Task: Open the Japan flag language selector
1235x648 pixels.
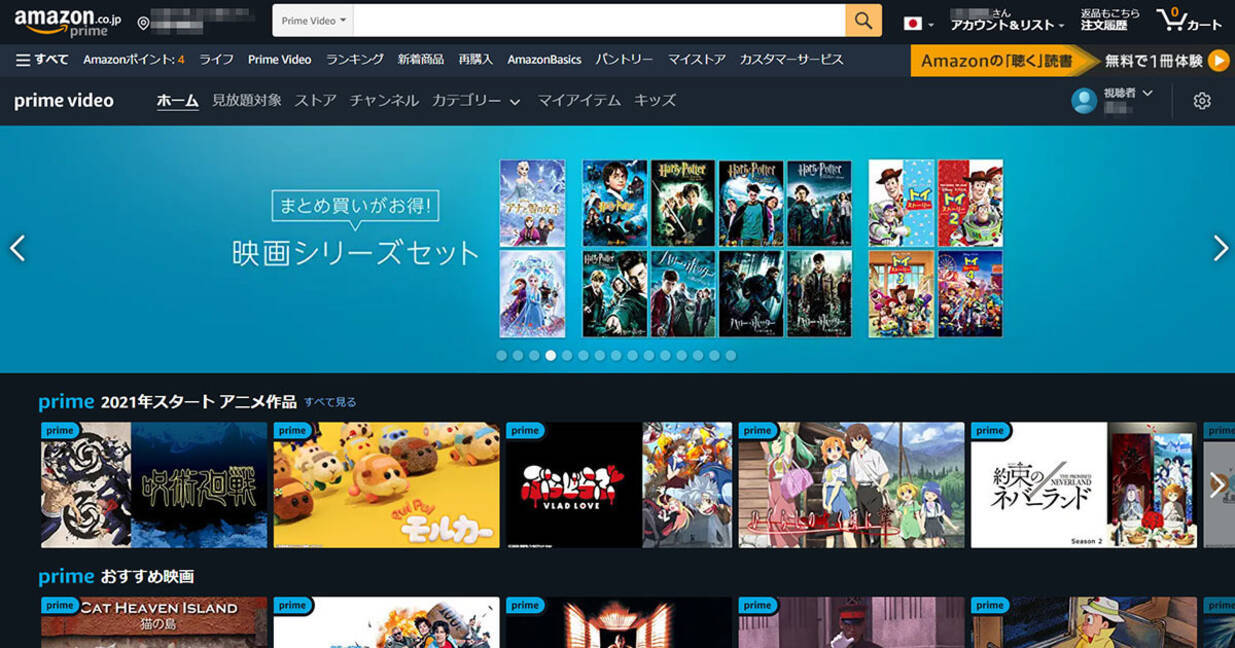Action: coord(917,23)
